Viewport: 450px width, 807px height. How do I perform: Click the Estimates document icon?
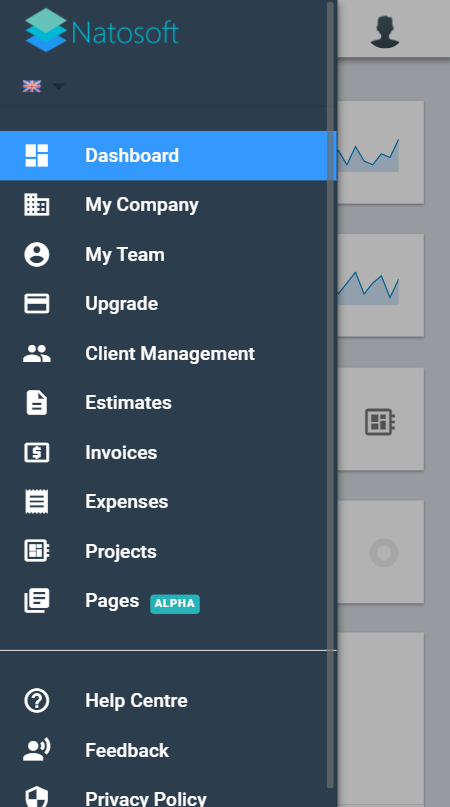[x=37, y=402]
